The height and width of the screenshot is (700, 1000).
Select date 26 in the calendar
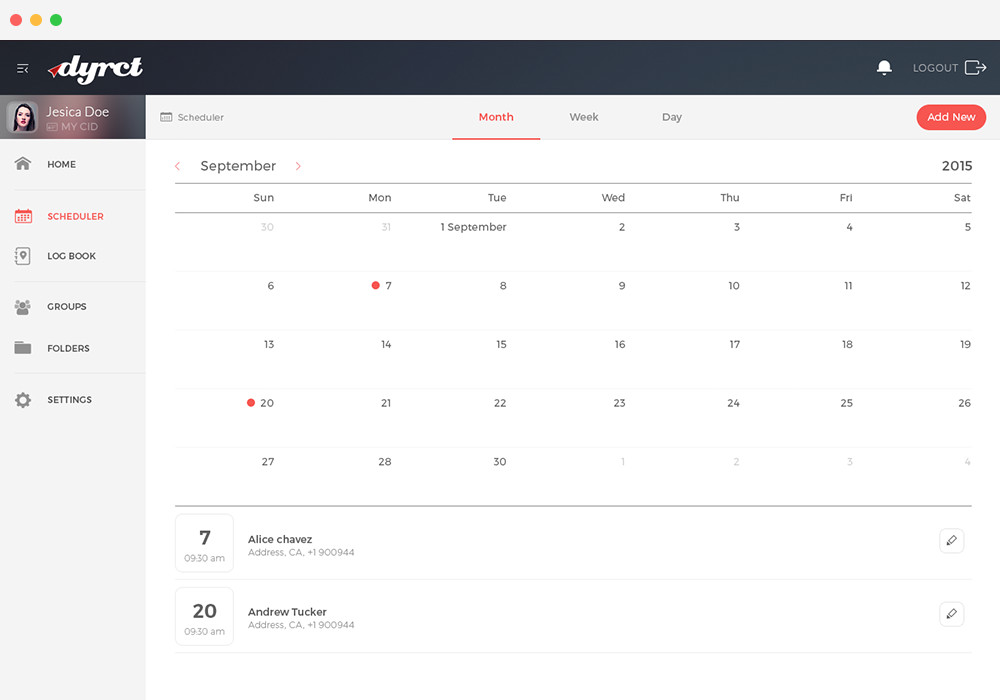964,403
